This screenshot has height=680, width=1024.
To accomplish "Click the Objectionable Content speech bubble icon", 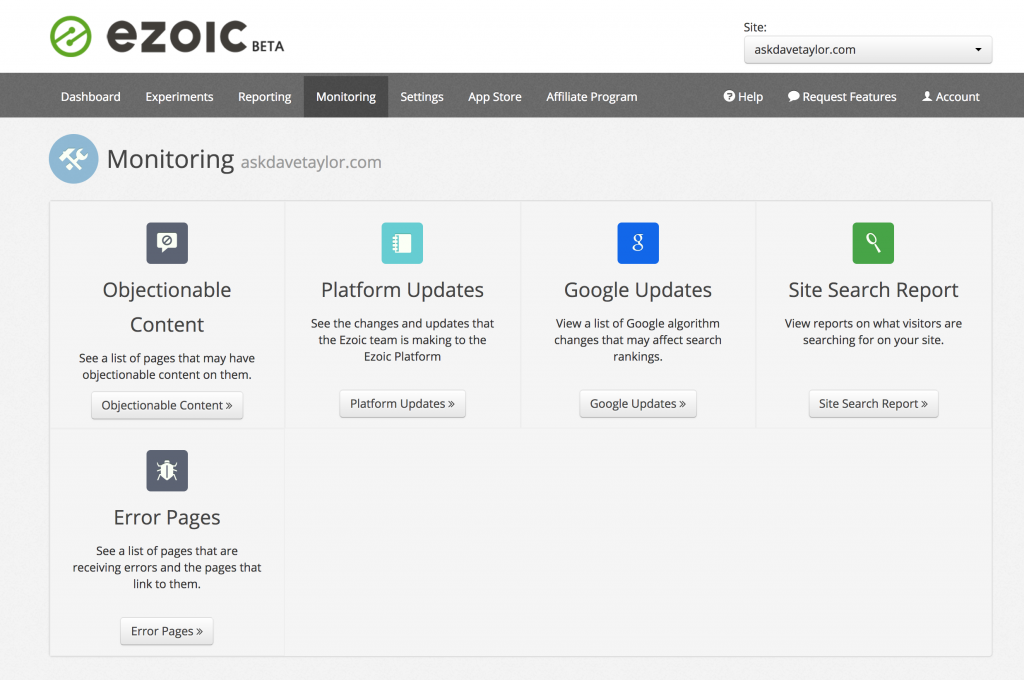I will (167, 243).
